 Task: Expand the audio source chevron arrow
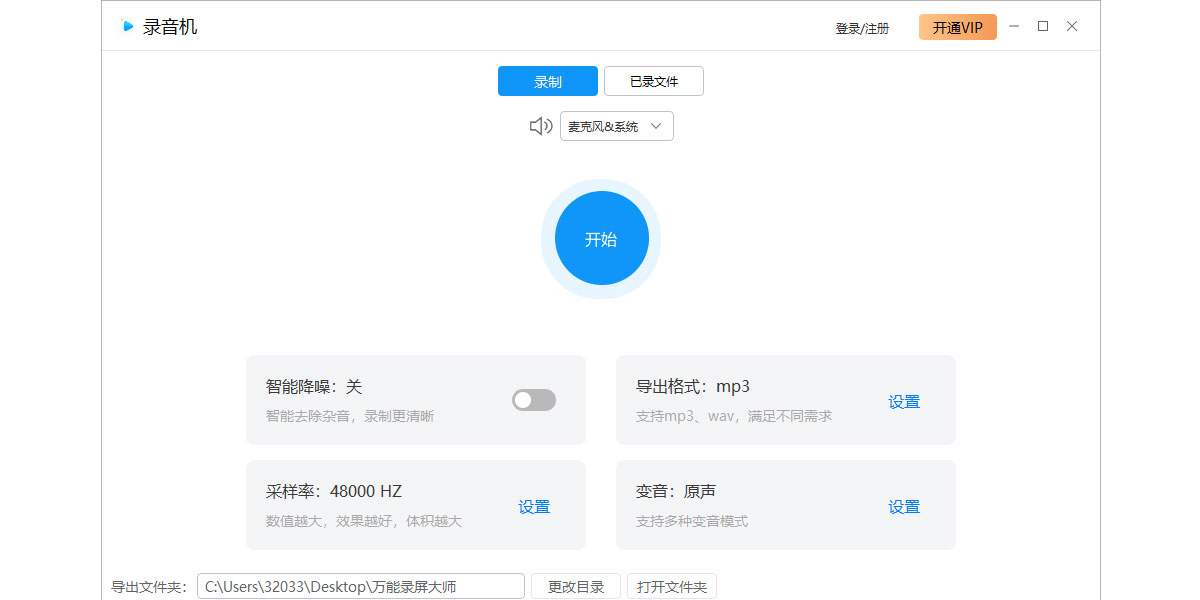pos(656,126)
